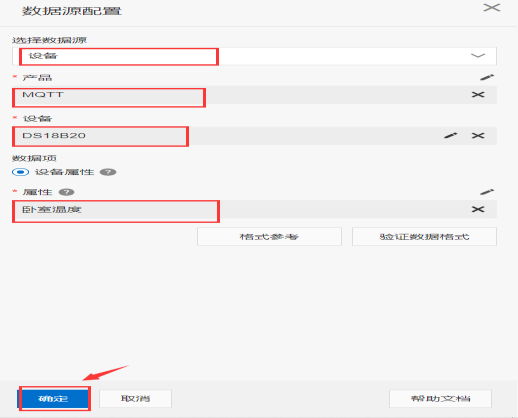Viewport: 518px width, 418px height.
Task: Close the 数据源配置 dialog
Action: pyautogui.click(x=492, y=8)
